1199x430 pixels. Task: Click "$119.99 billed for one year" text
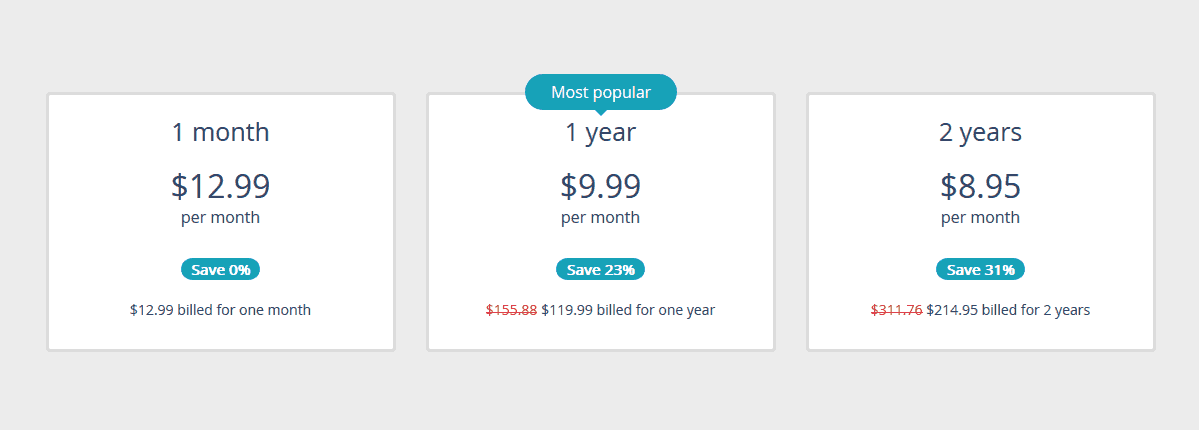coord(629,310)
